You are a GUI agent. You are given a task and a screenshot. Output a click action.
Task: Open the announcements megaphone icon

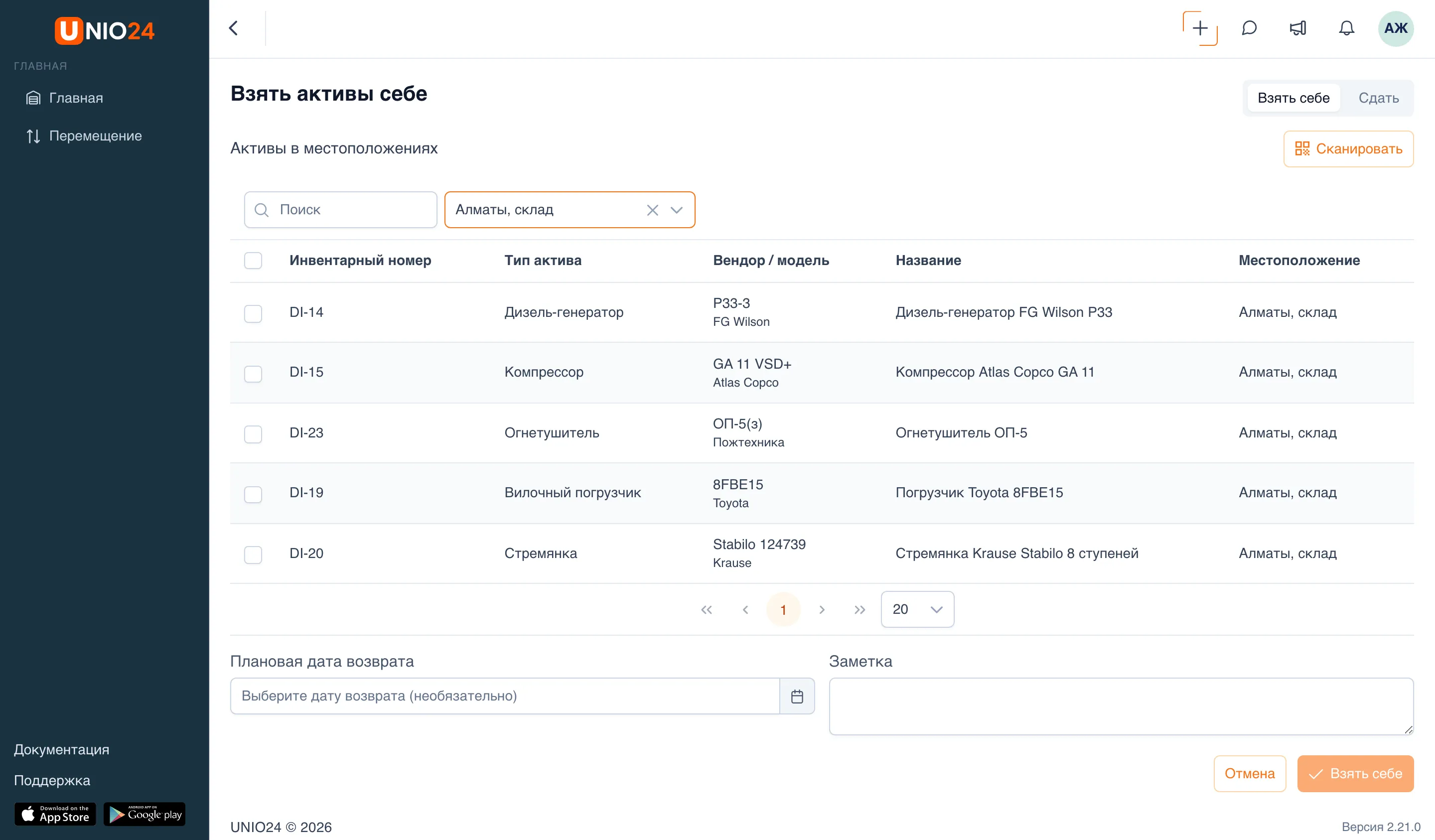coord(1298,28)
